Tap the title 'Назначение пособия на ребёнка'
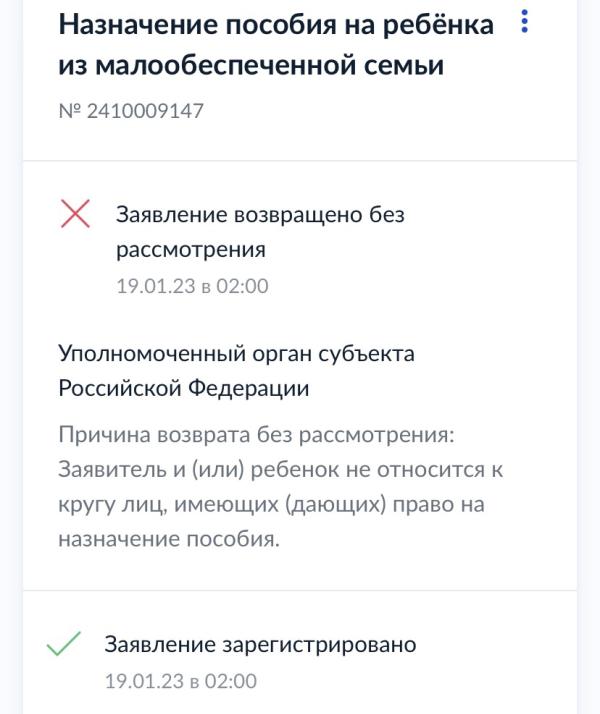This screenshot has width=600, height=714. point(276,24)
